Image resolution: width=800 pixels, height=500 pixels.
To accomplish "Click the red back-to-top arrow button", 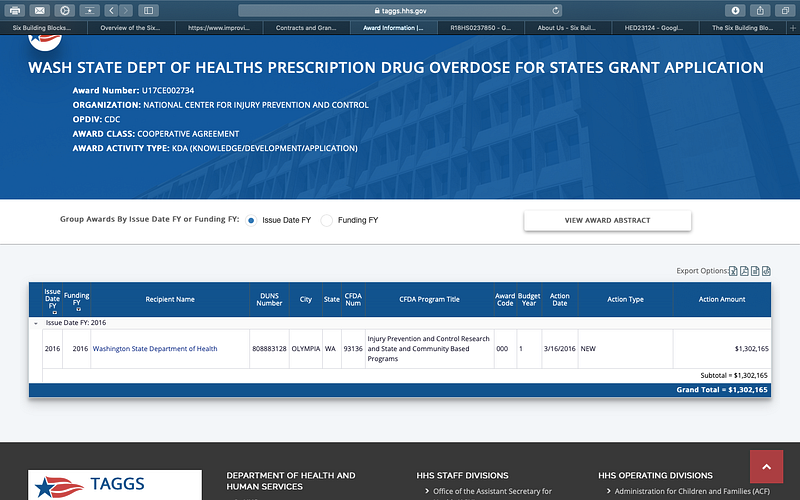I will coord(766,466).
